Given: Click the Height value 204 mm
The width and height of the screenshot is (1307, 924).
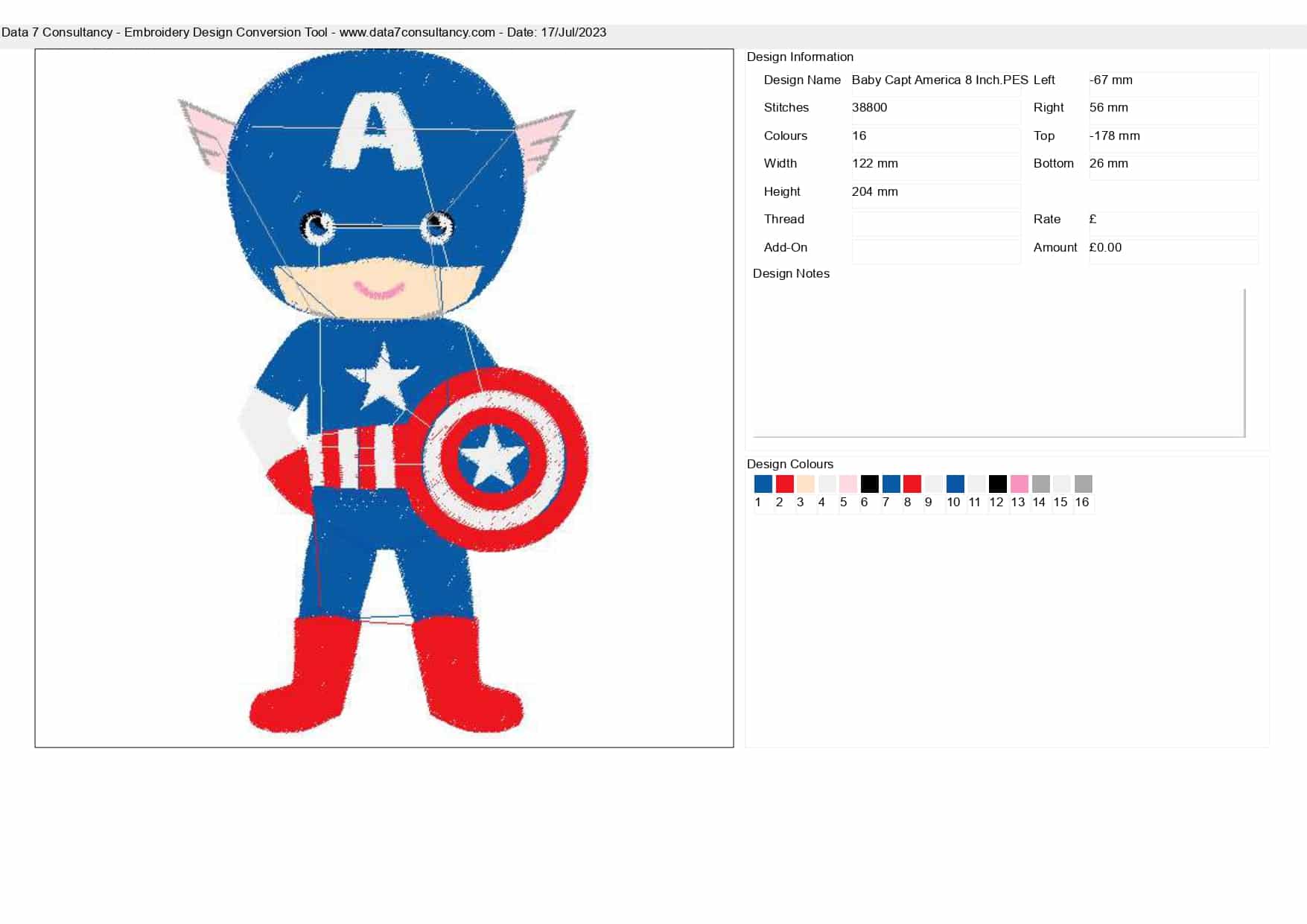Looking at the screenshot, I should click(x=936, y=195).
